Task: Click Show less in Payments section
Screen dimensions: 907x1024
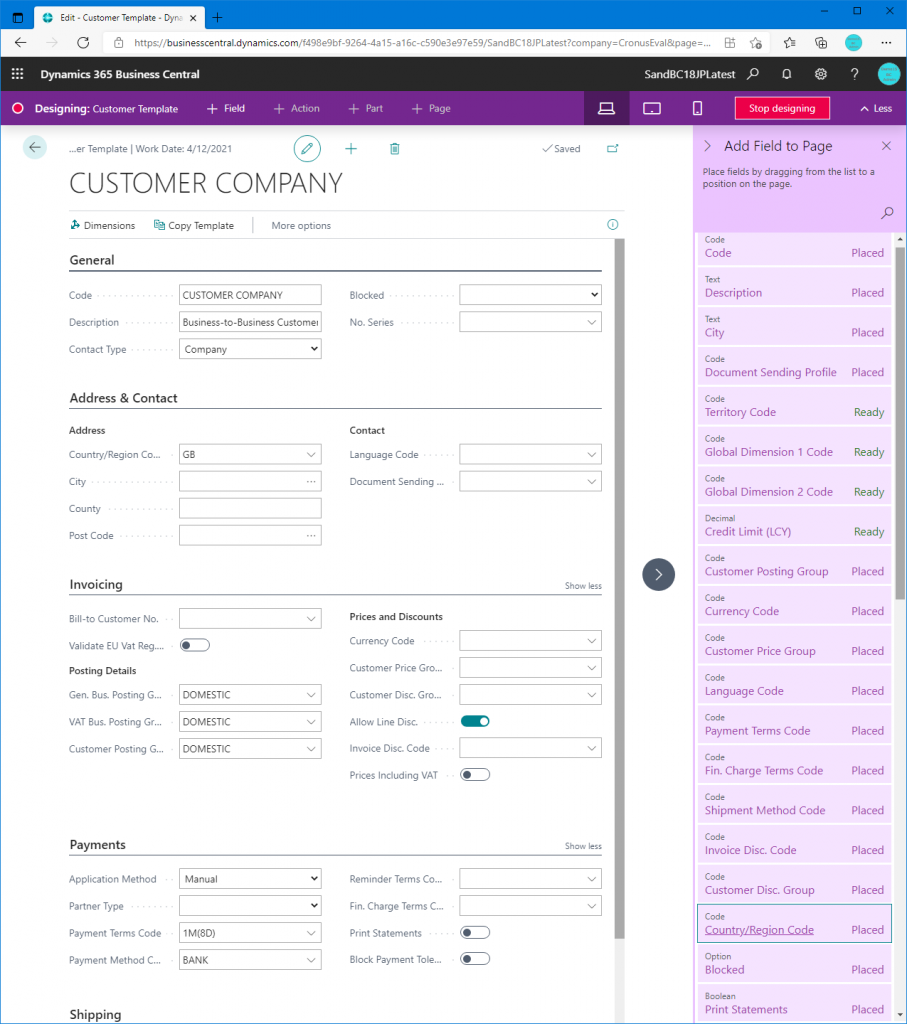Action: click(x=583, y=846)
